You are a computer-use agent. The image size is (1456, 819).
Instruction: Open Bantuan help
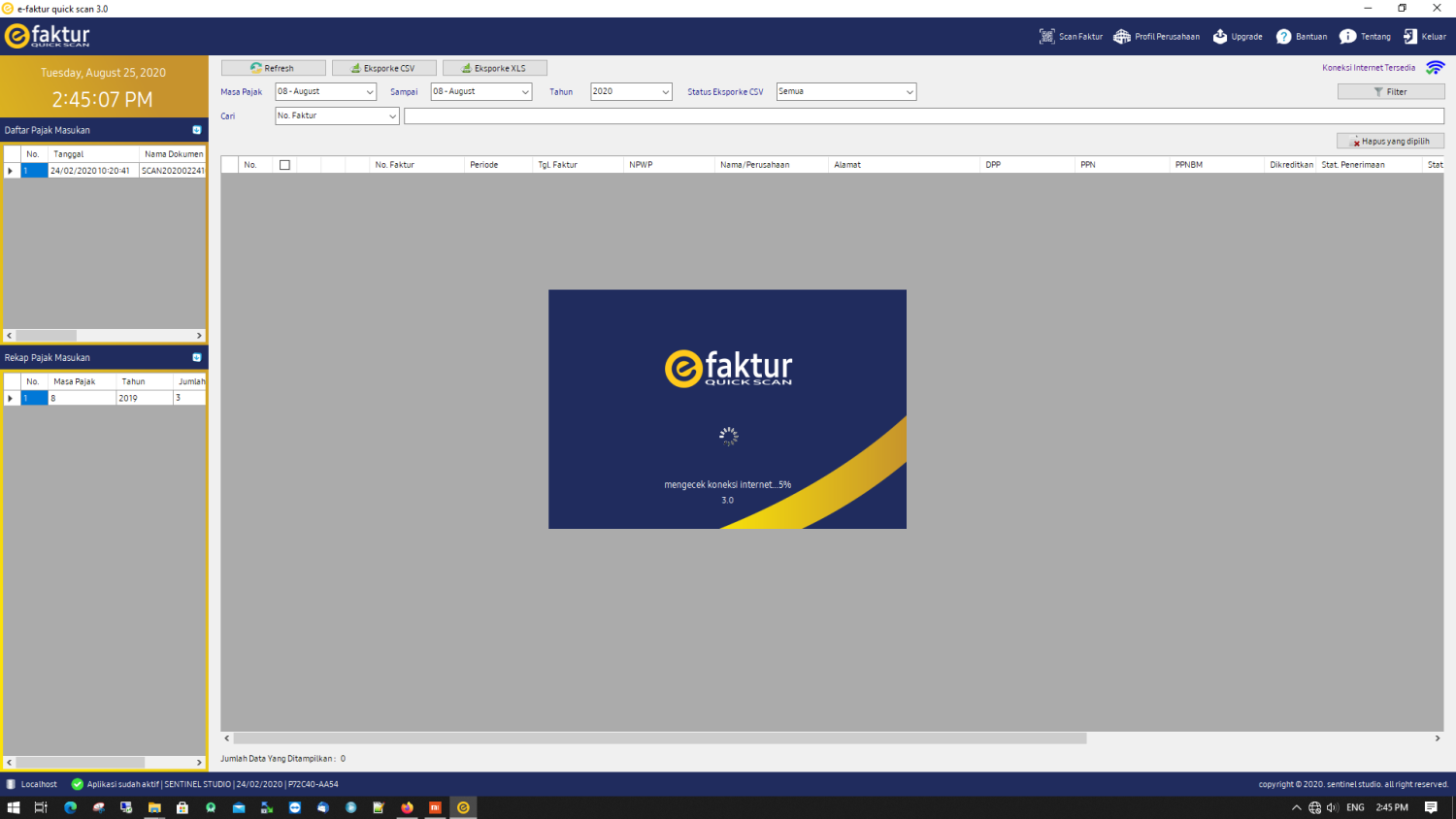pos(1301,37)
